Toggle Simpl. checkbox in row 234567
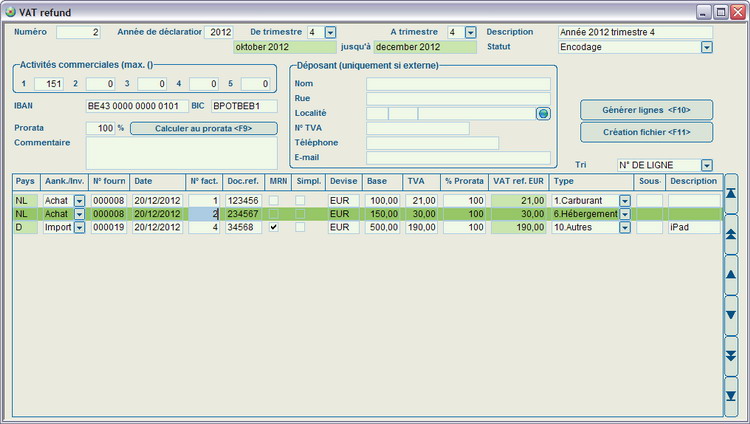750x424 pixels. click(x=300, y=214)
